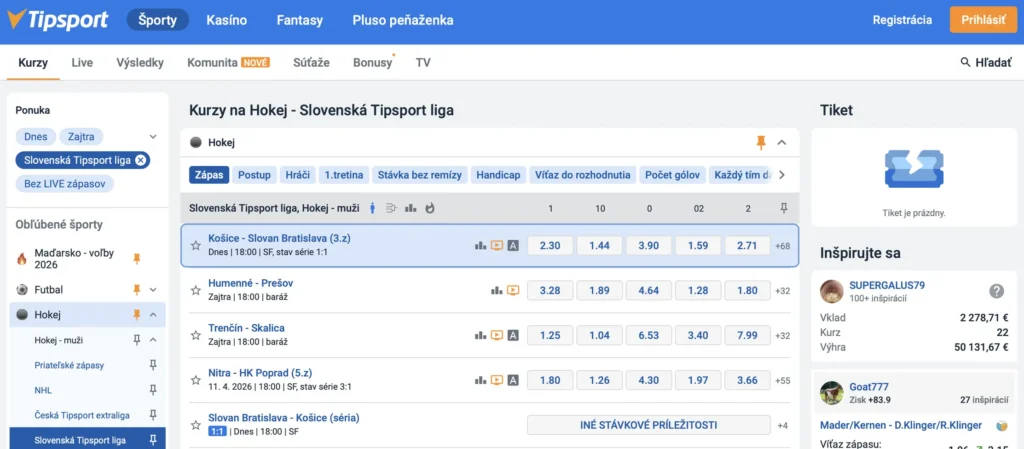
Task: Click the A icon for Trenčín - Skalica
Action: pos(513,335)
